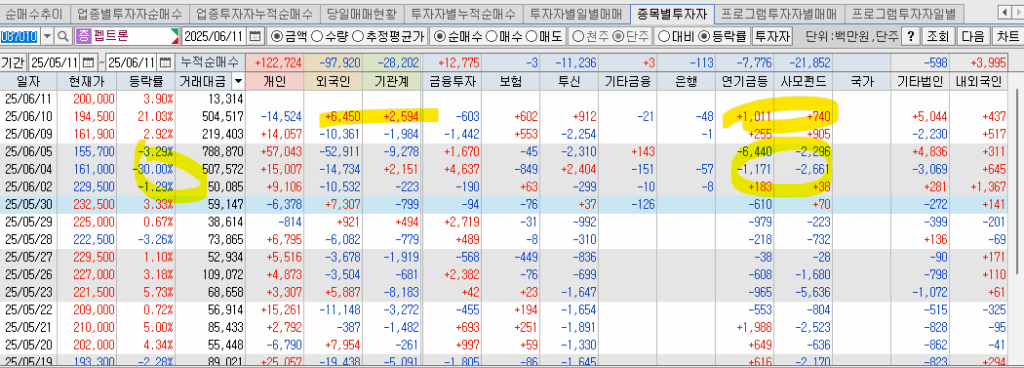Click the 사모펀드 column header
Image resolution: width=1024 pixels, height=368 pixels.
point(804,82)
